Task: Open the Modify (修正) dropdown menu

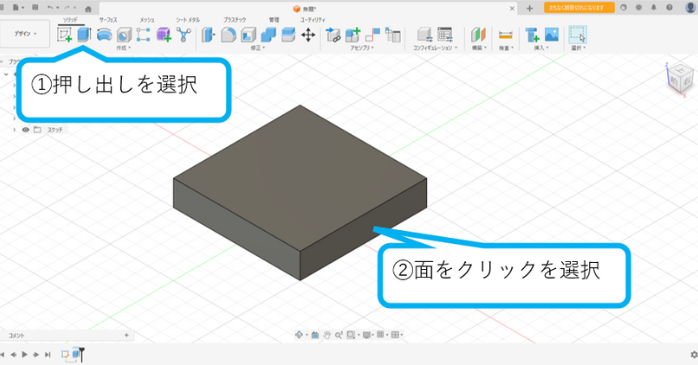Action: tap(258, 48)
